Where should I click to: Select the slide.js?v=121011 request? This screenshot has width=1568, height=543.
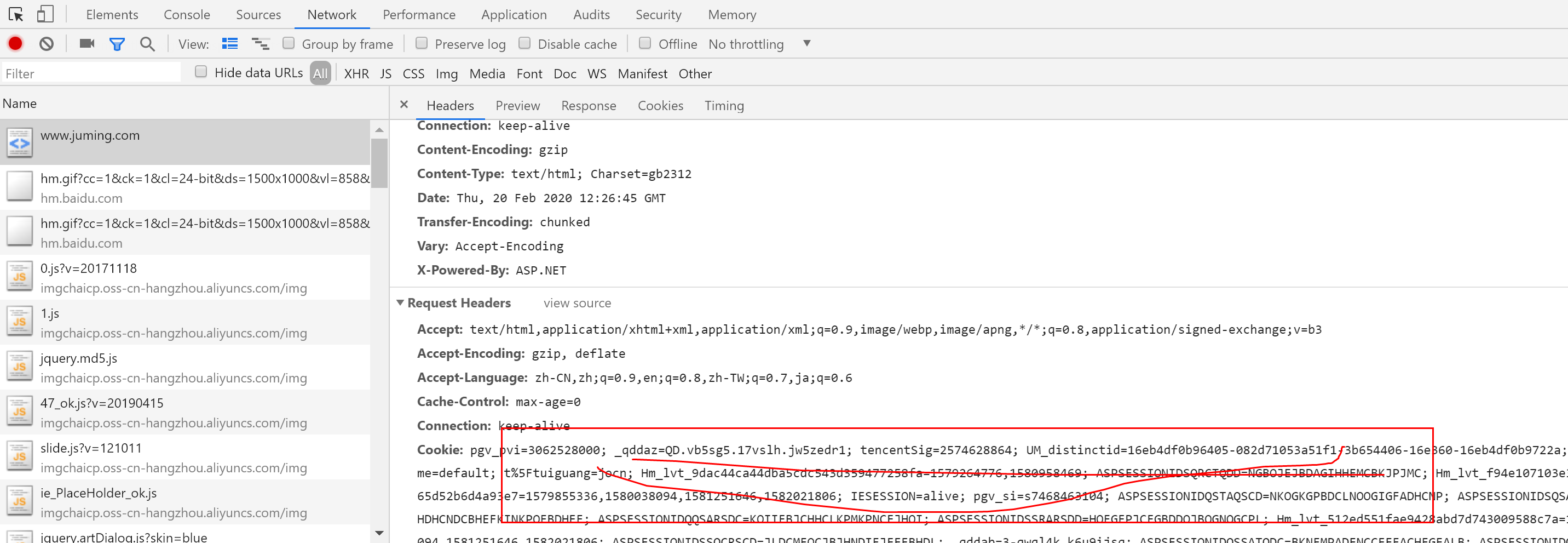[x=185, y=458]
